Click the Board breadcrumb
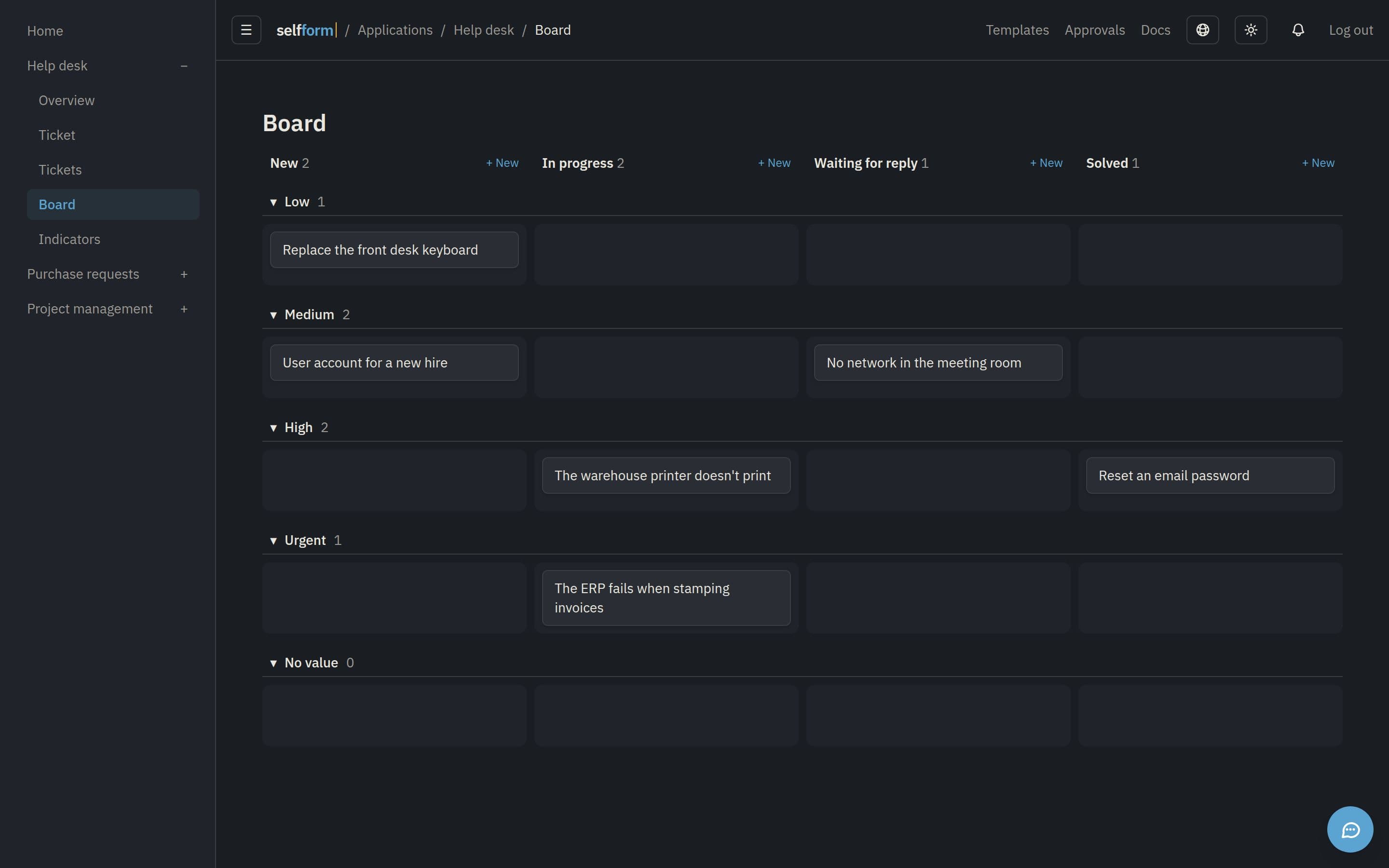Viewport: 1389px width, 868px height. [553, 30]
